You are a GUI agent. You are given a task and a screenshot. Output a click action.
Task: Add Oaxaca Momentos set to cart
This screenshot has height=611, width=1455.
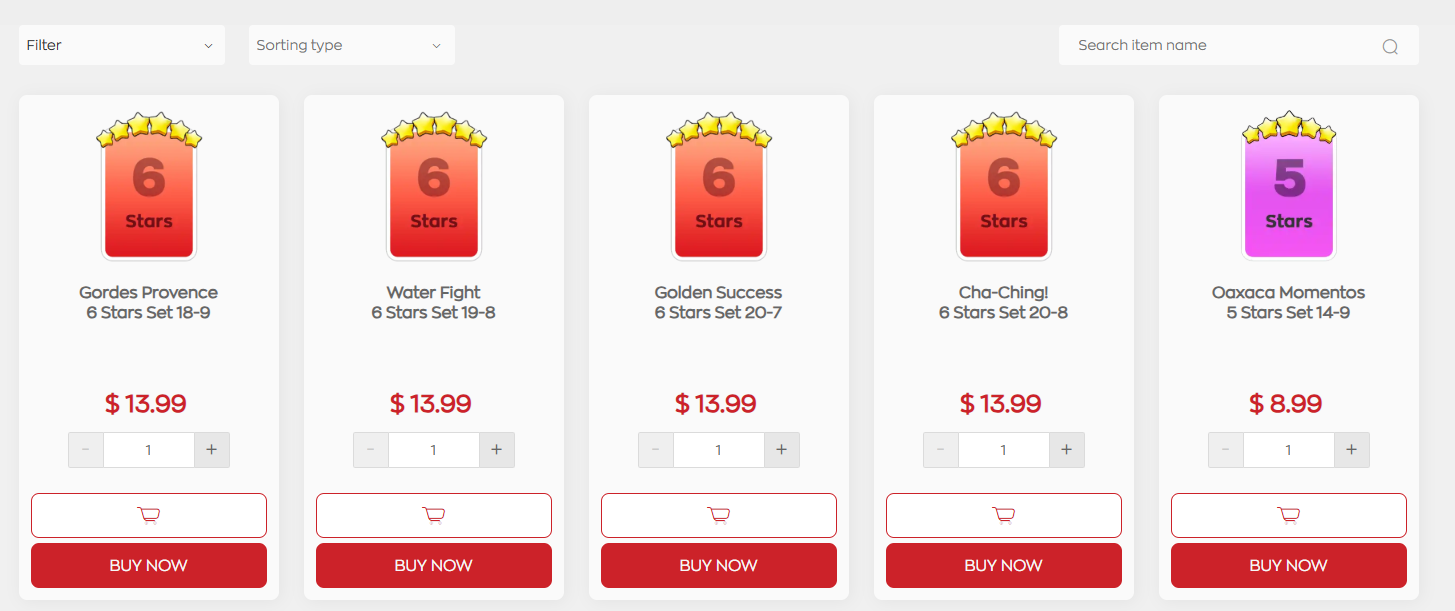coord(1288,516)
